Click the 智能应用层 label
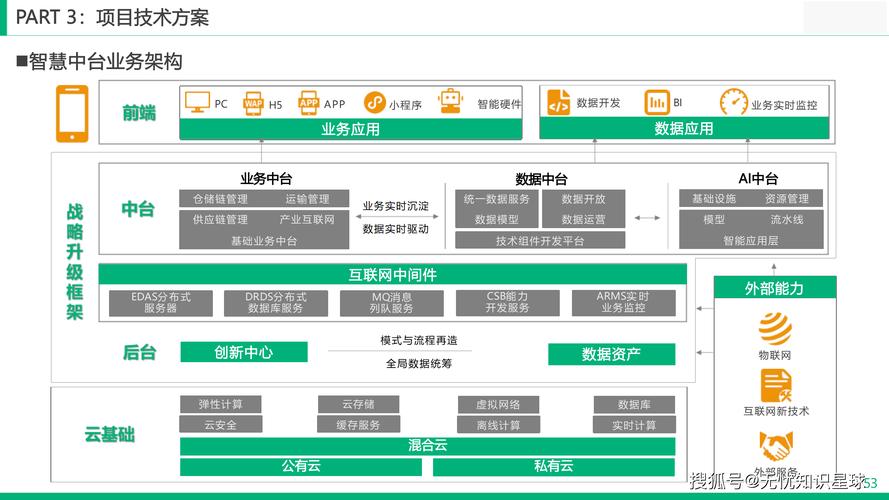 751,240
